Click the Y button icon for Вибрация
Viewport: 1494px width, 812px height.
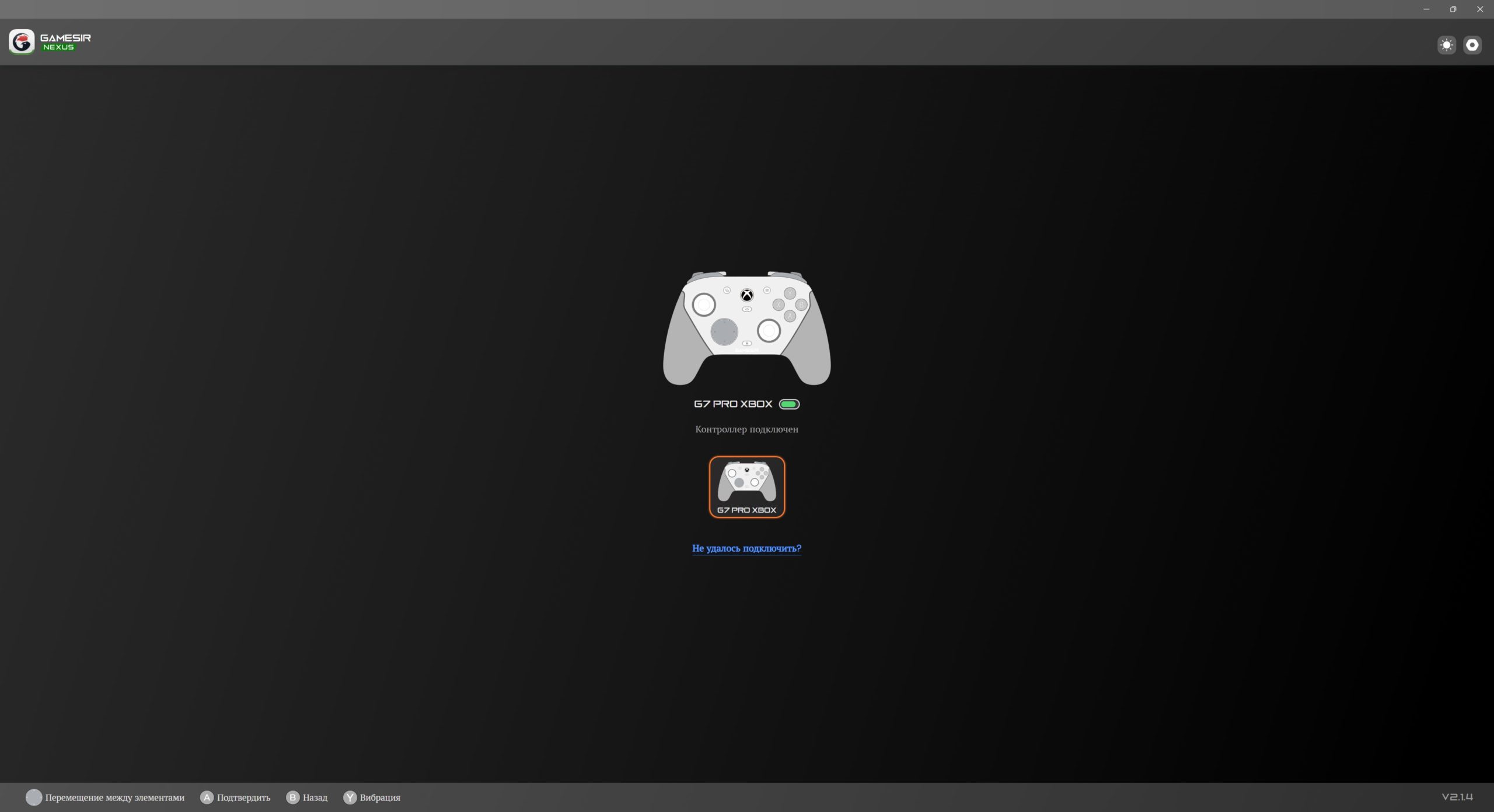(350, 797)
